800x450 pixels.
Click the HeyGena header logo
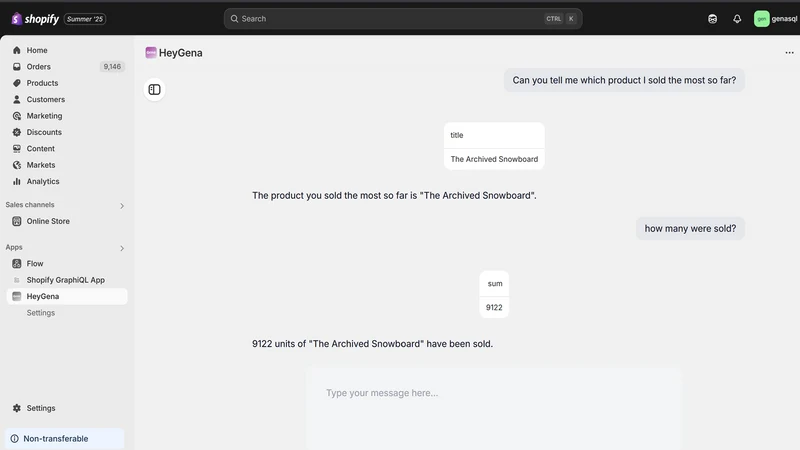click(x=151, y=53)
